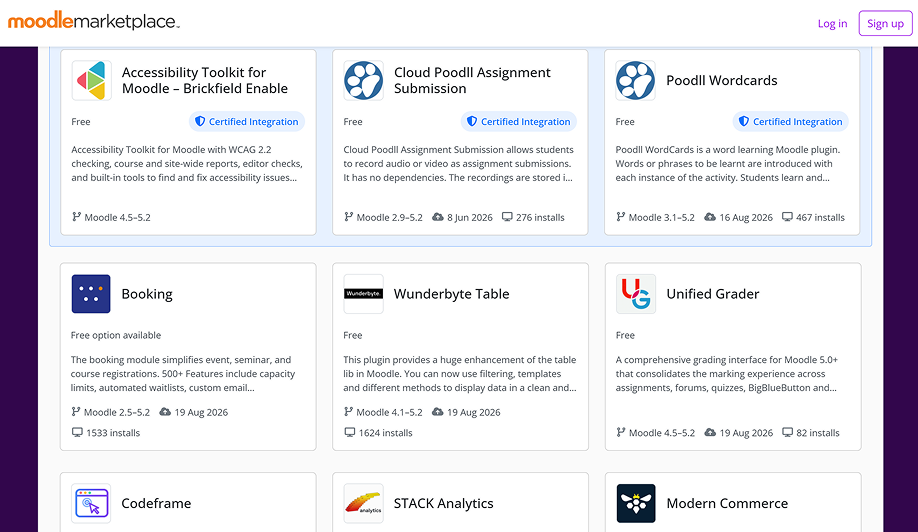Image resolution: width=918 pixels, height=532 pixels.
Task: Click the '467 installs' text
Action: [820, 217]
